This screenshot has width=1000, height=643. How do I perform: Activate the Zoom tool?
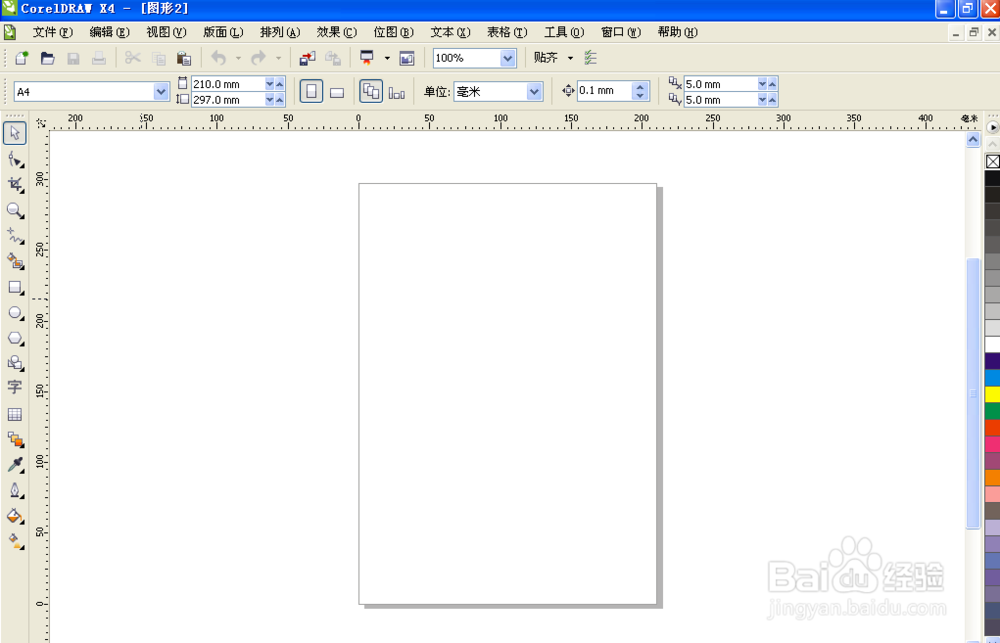[x=15, y=211]
